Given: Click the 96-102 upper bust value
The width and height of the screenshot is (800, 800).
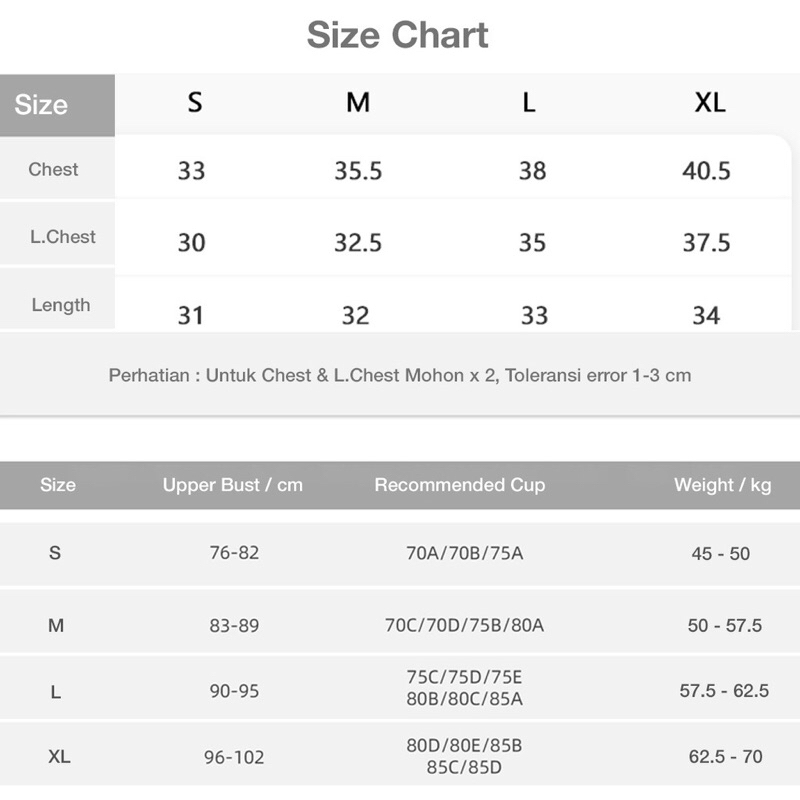Looking at the screenshot, I should [x=234, y=757].
